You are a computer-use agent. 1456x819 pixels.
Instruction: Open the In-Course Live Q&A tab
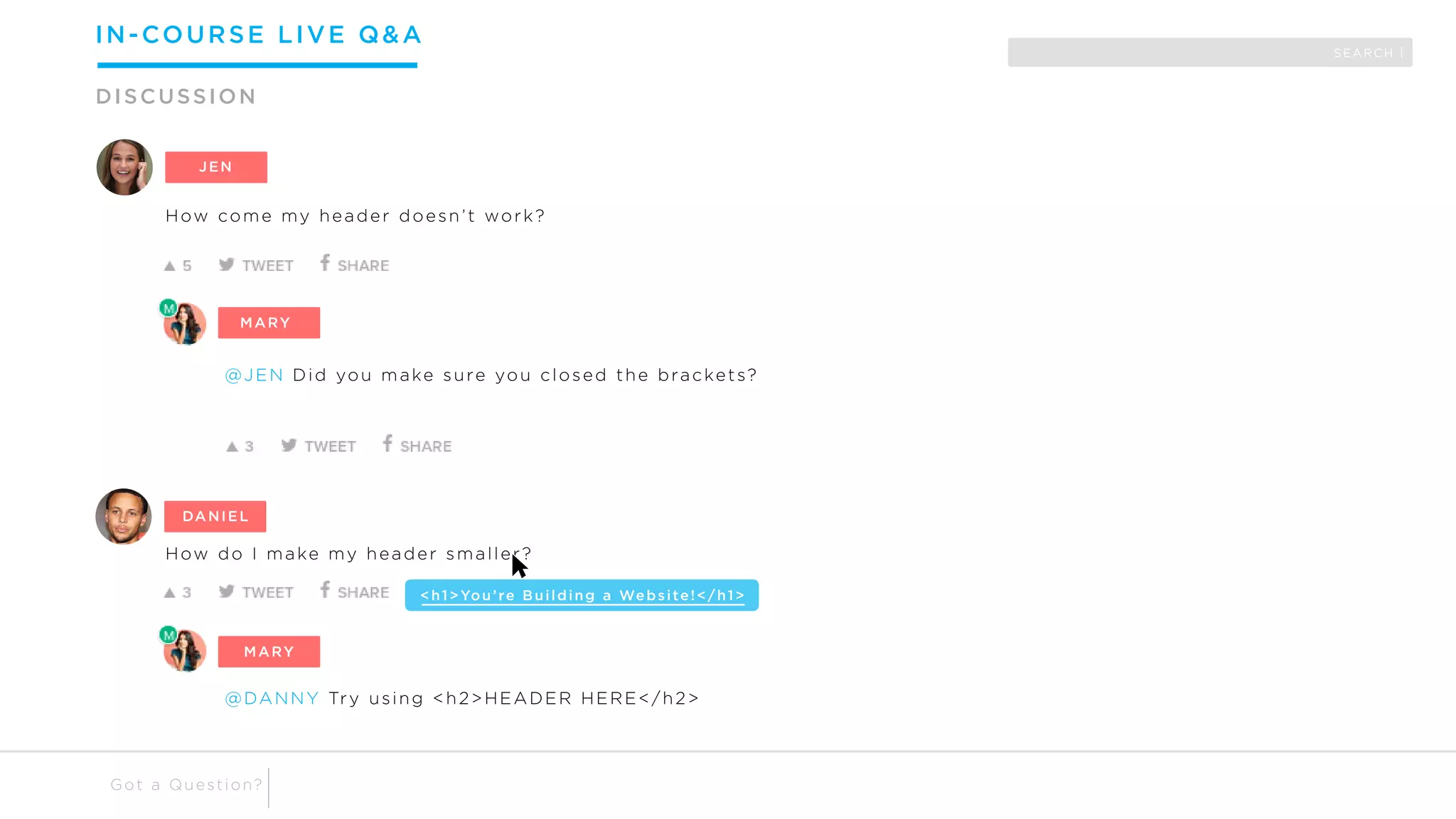pyautogui.click(x=259, y=36)
